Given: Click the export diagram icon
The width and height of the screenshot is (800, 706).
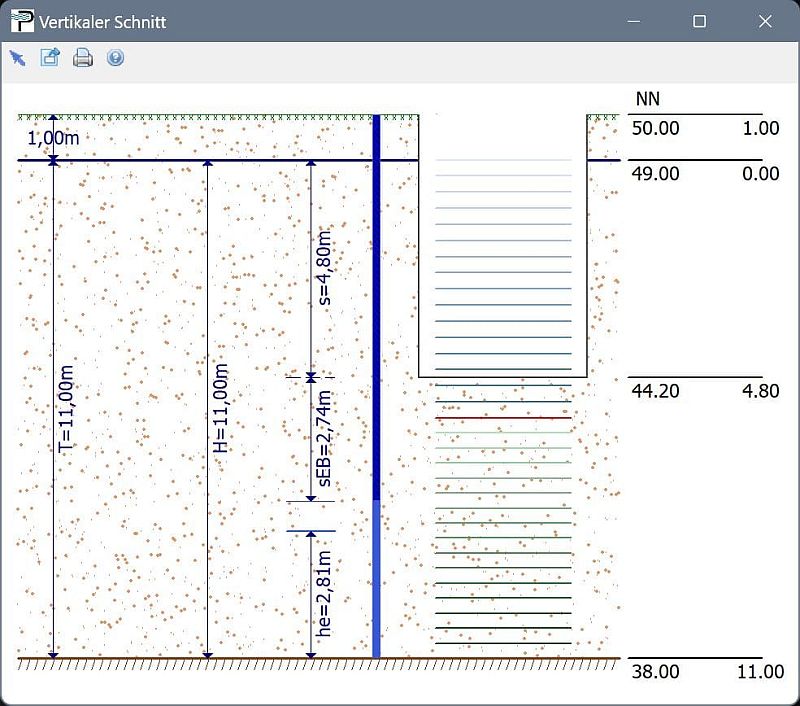Looking at the screenshot, I should click(50, 58).
